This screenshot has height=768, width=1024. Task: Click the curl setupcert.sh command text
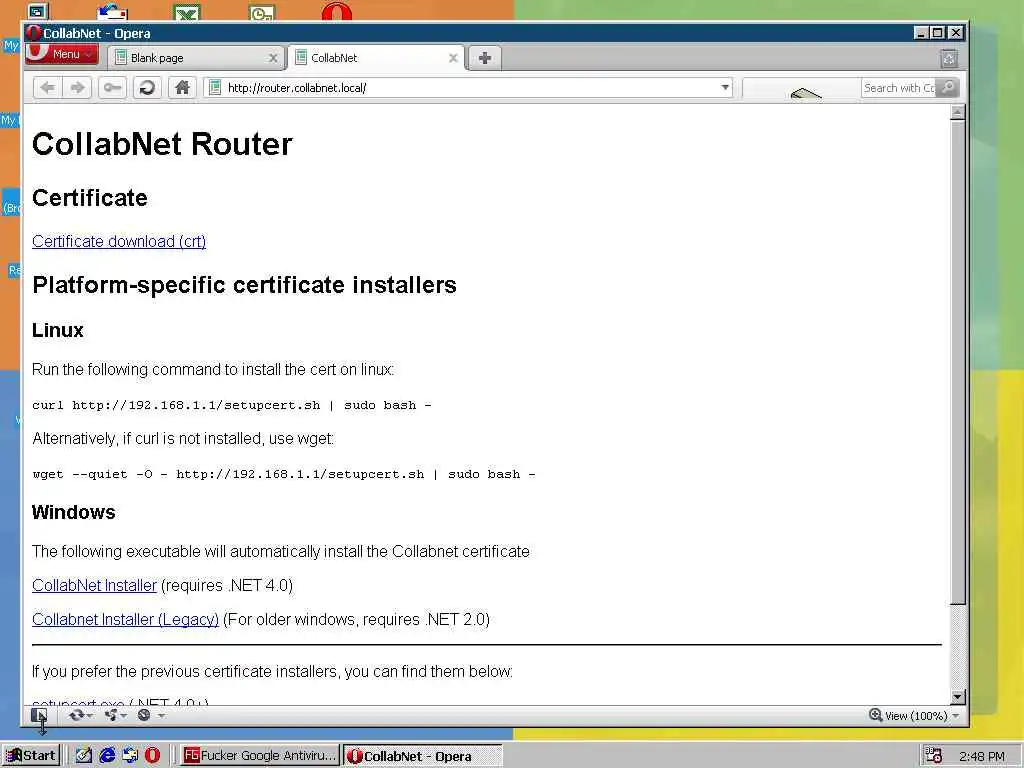232,405
